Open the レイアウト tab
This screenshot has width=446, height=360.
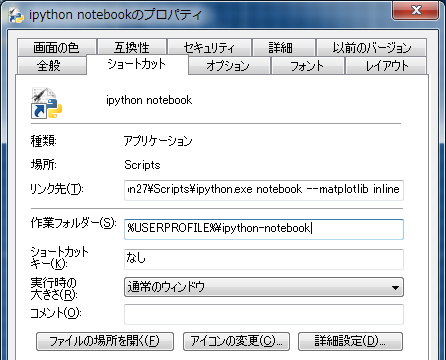[386, 66]
